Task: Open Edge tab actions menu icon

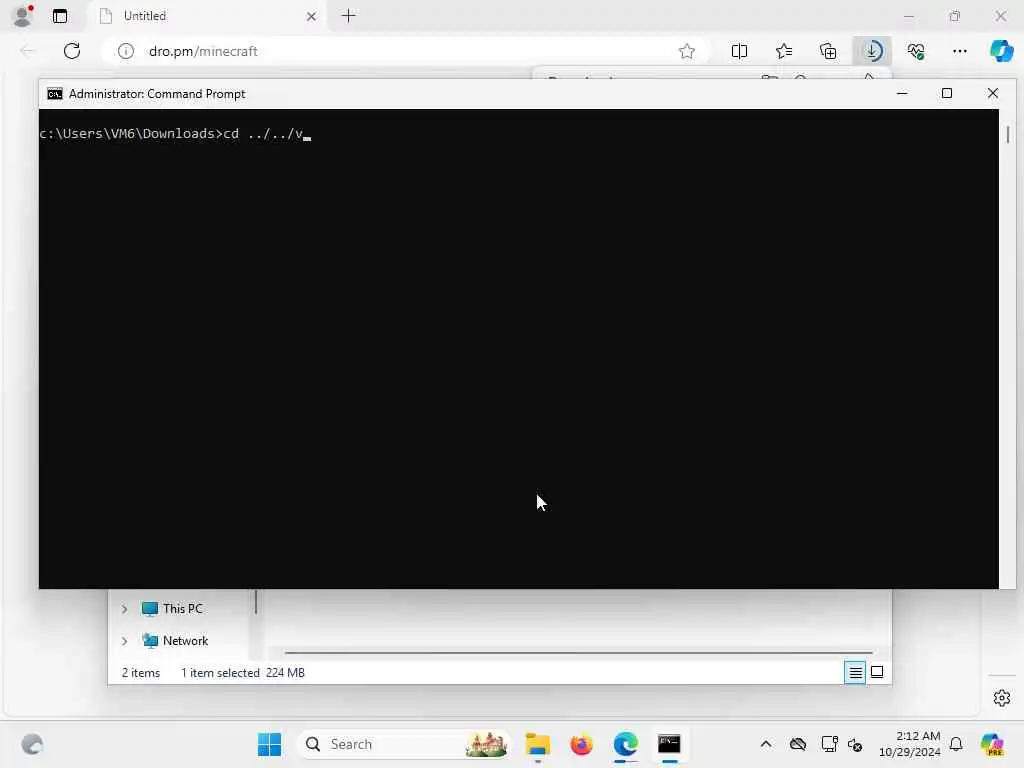Action: 59,16
